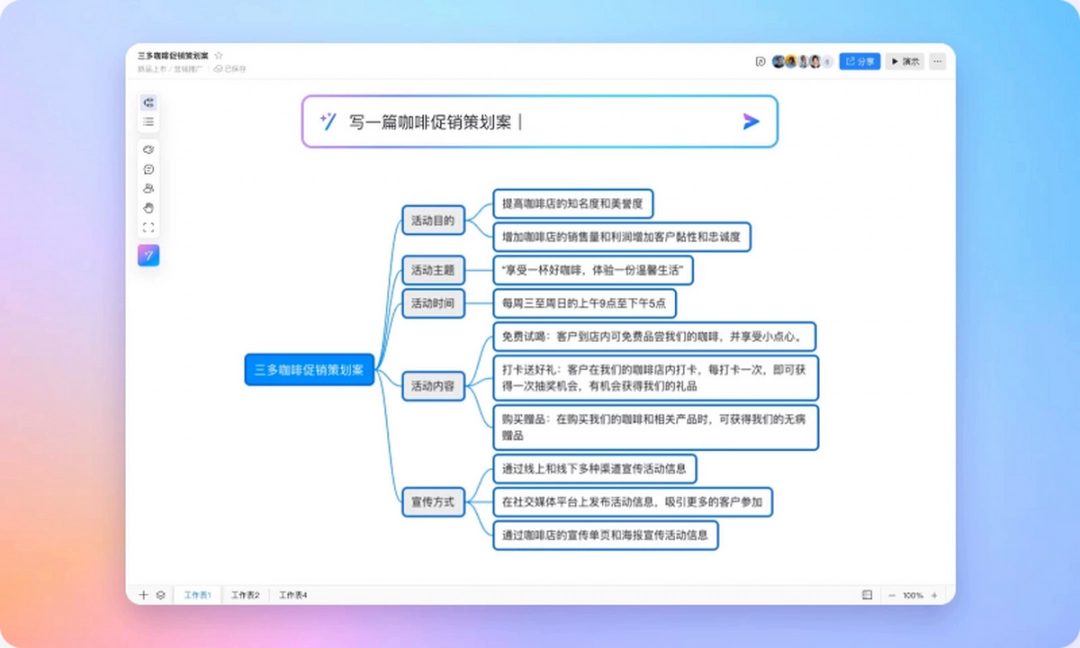1080x648 pixels.
Task: Expand the collaborator avatars overflow counter
Action: [828, 61]
